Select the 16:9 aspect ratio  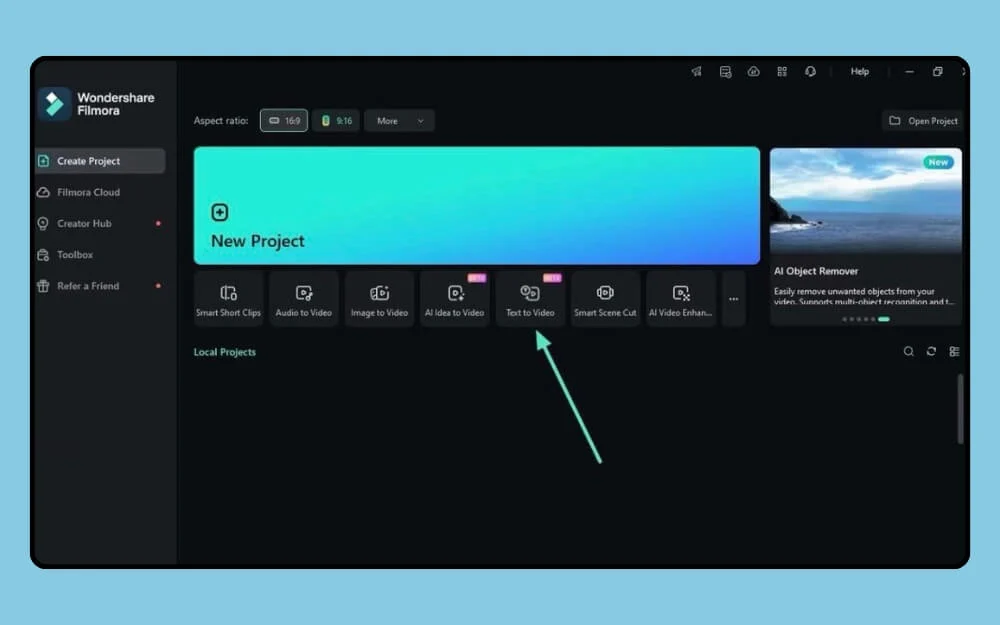coord(284,120)
